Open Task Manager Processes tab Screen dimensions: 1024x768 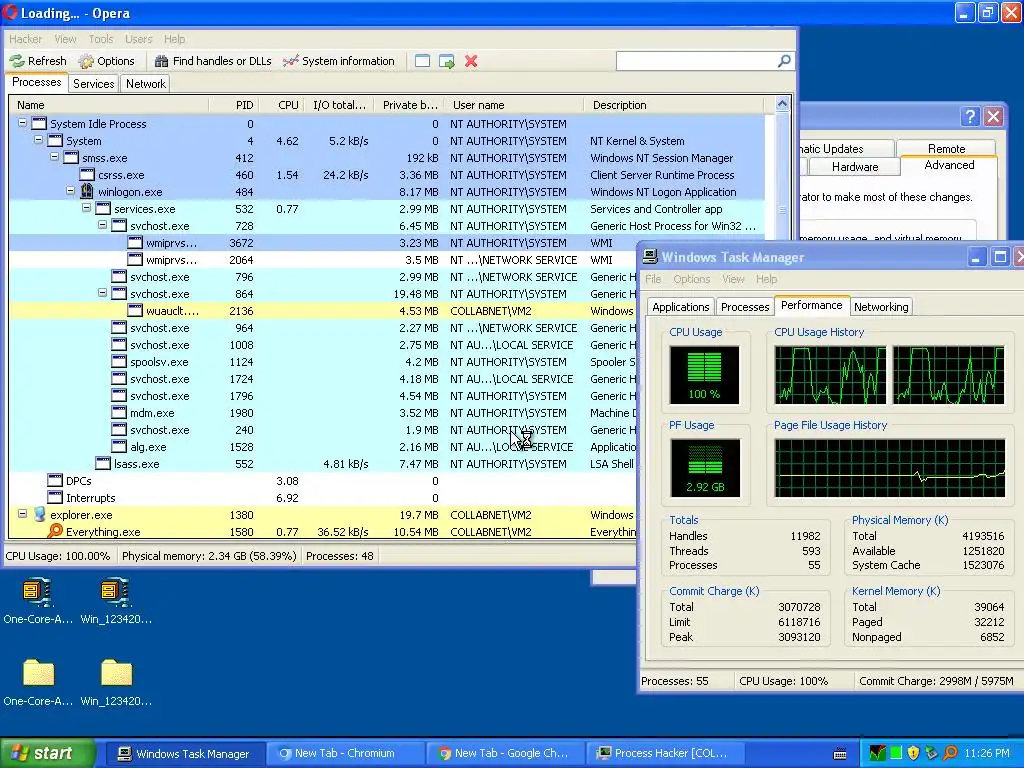point(744,307)
